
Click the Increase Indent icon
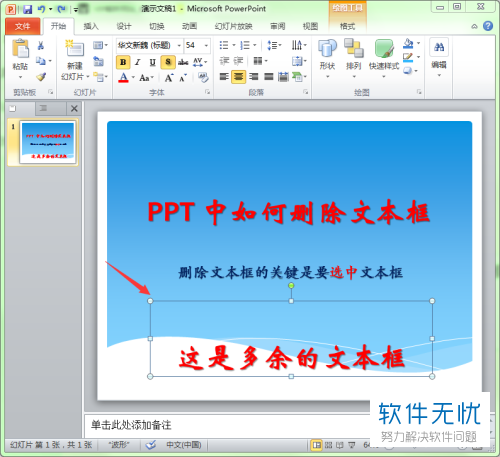pyautogui.click(x=238, y=61)
